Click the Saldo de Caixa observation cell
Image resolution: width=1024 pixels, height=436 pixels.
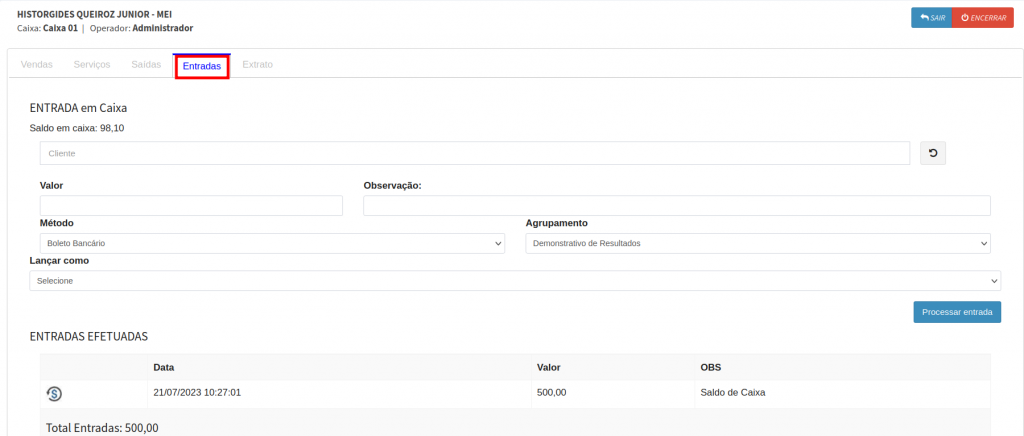tap(733, 393)
